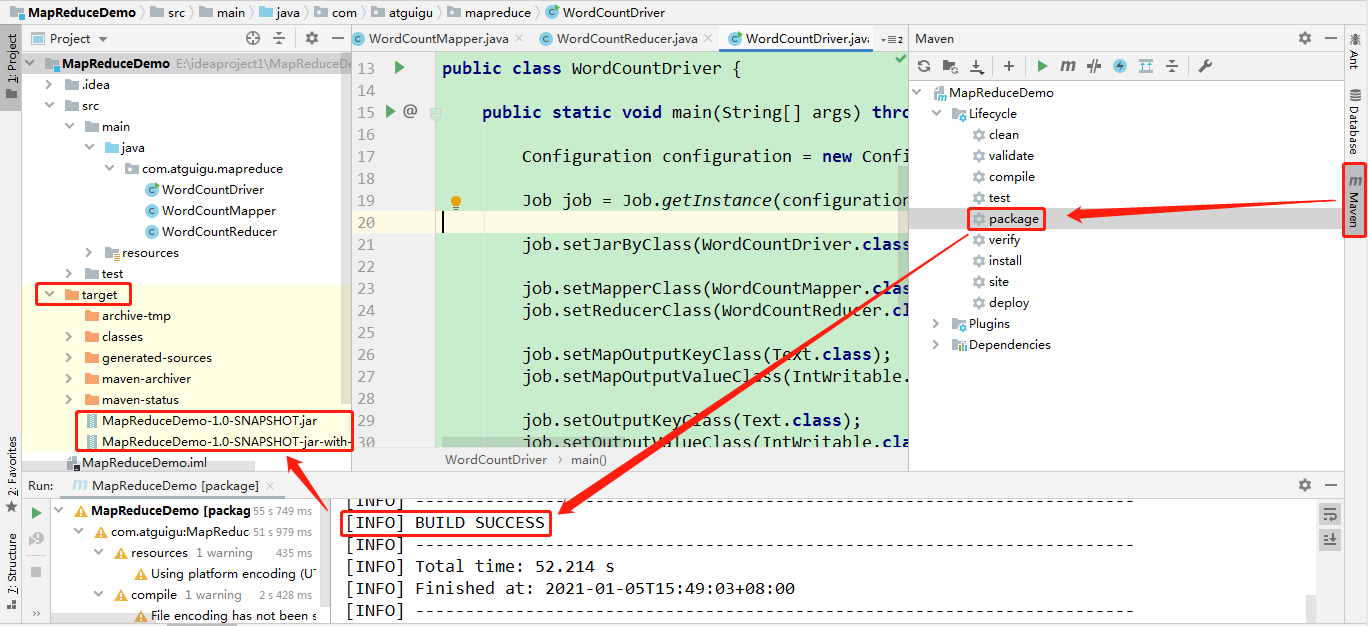Collapse the target folder

pyautogui.click(x=49, y=295)
